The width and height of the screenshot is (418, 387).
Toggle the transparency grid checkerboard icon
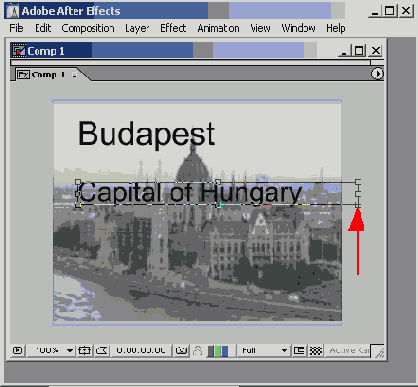pos(316,350)
